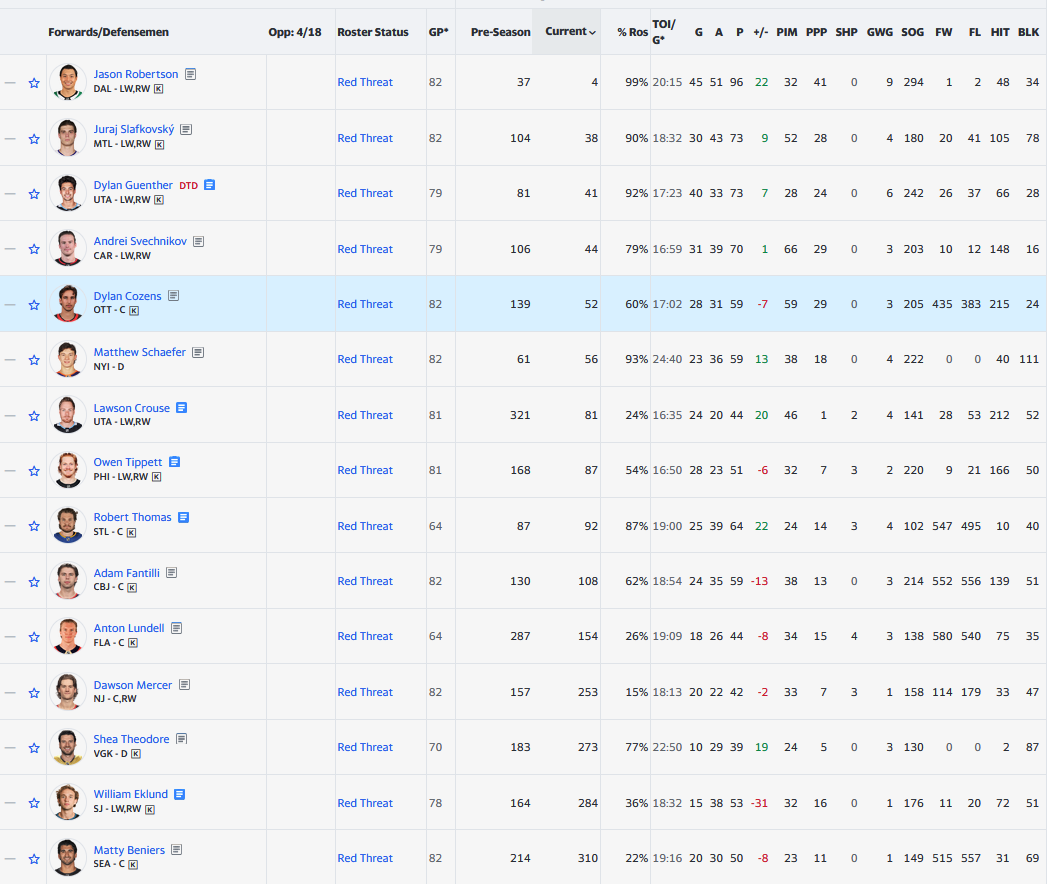View notes icon beside Matthew Schaefer
The width and height of the screenshot is (1059, 884).
198,352
